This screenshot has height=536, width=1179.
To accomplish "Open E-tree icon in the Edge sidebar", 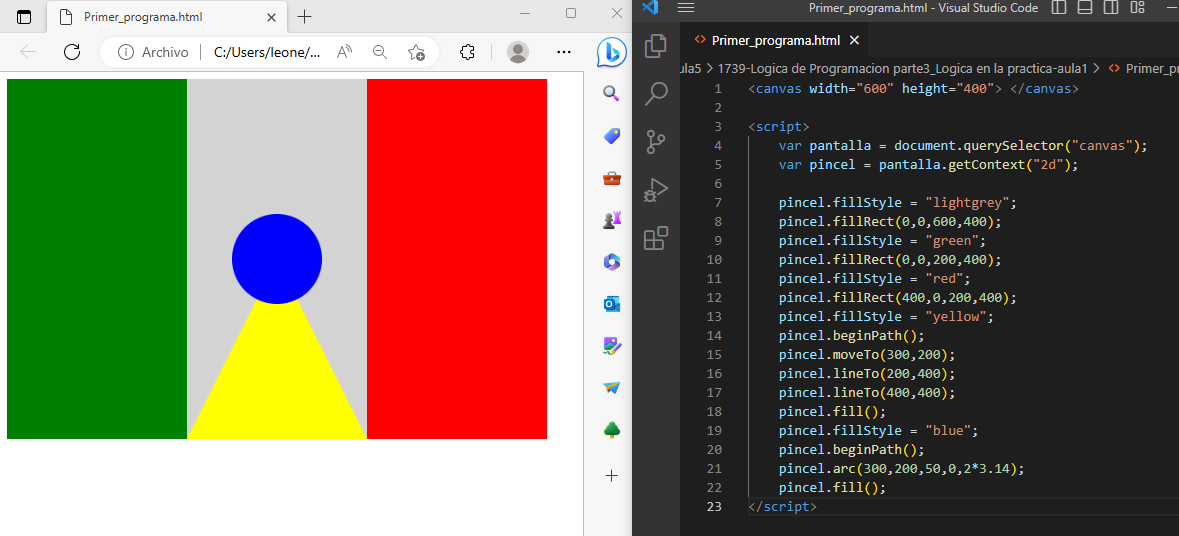I will pos(611,430).
